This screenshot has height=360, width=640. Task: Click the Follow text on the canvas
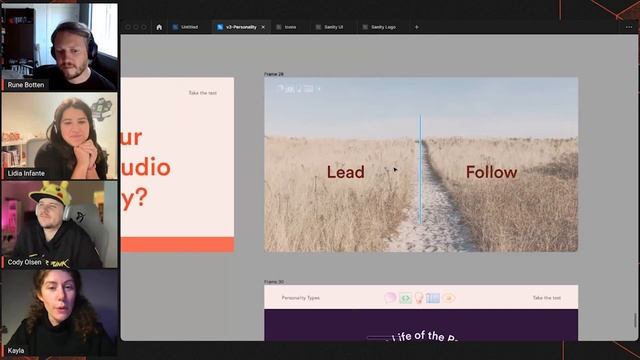(491, 172)
